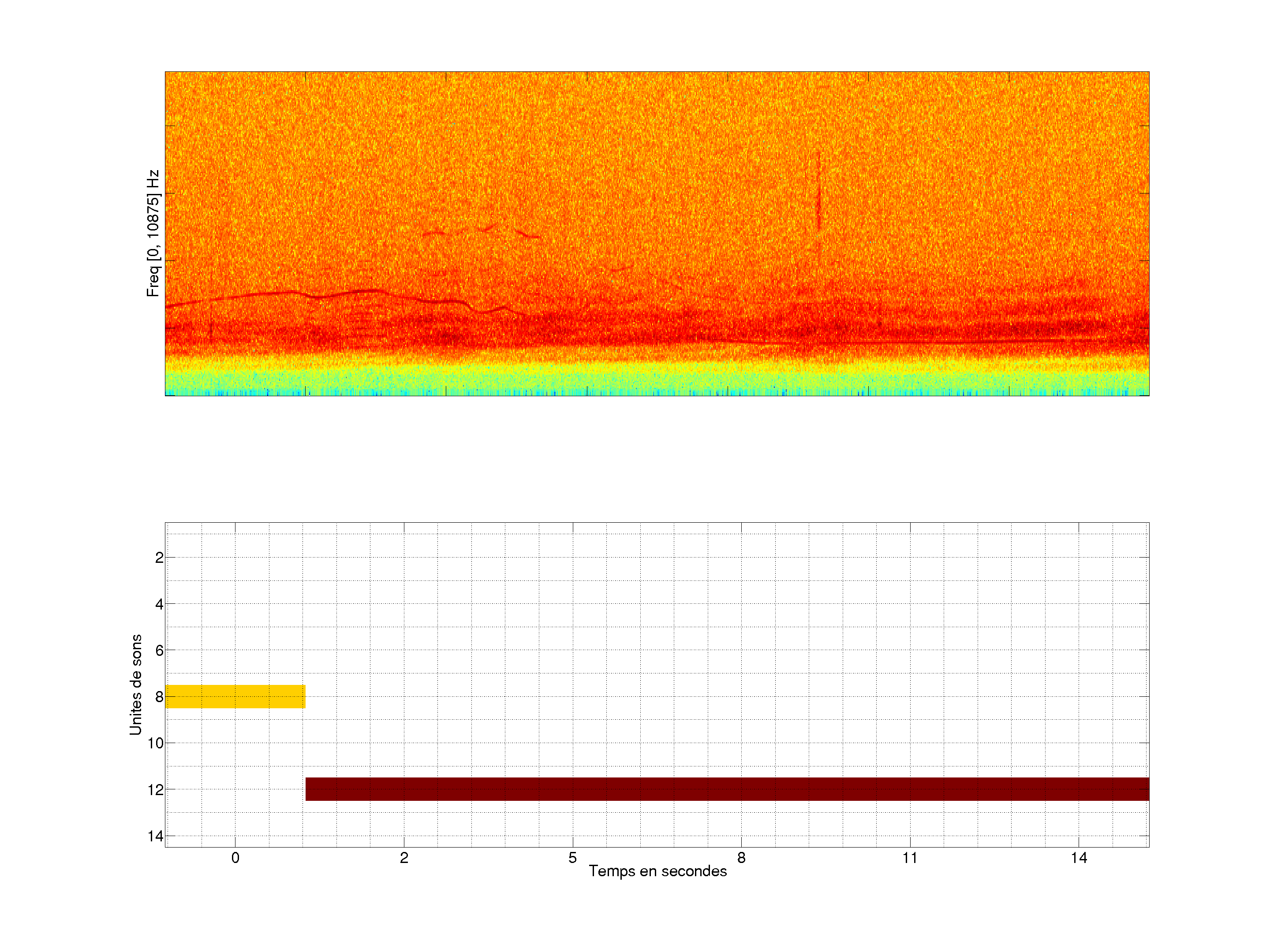
Task: Click x-axis tick label 11
Action: coord(910,858)
